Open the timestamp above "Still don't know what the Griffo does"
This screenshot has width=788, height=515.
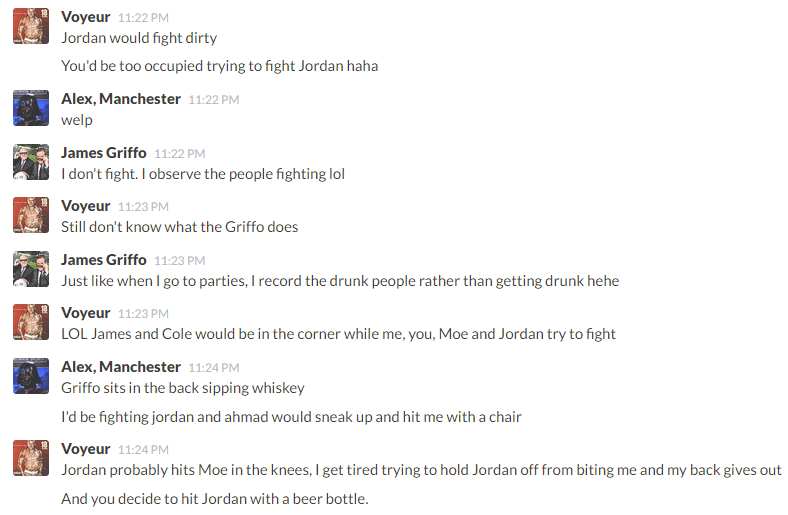pyautogui.click(x=143, y=207)
